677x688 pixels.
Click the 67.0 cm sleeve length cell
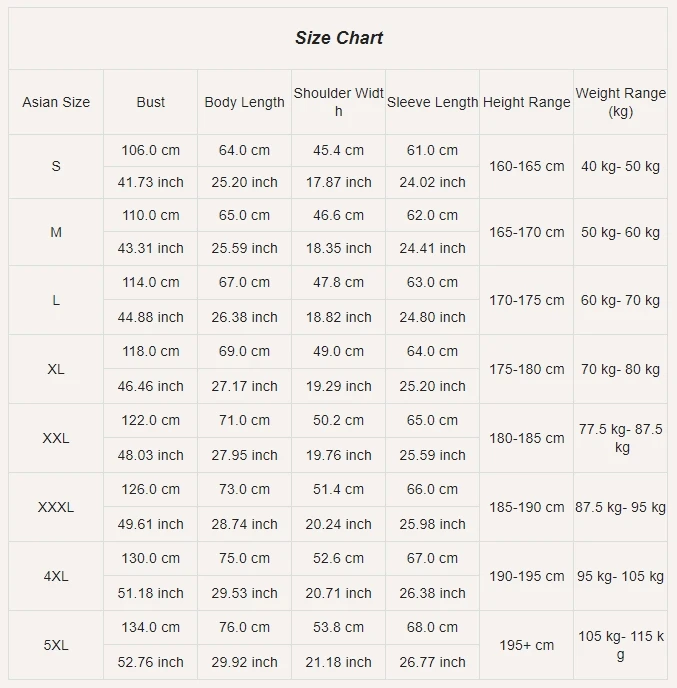click(432, 558)
